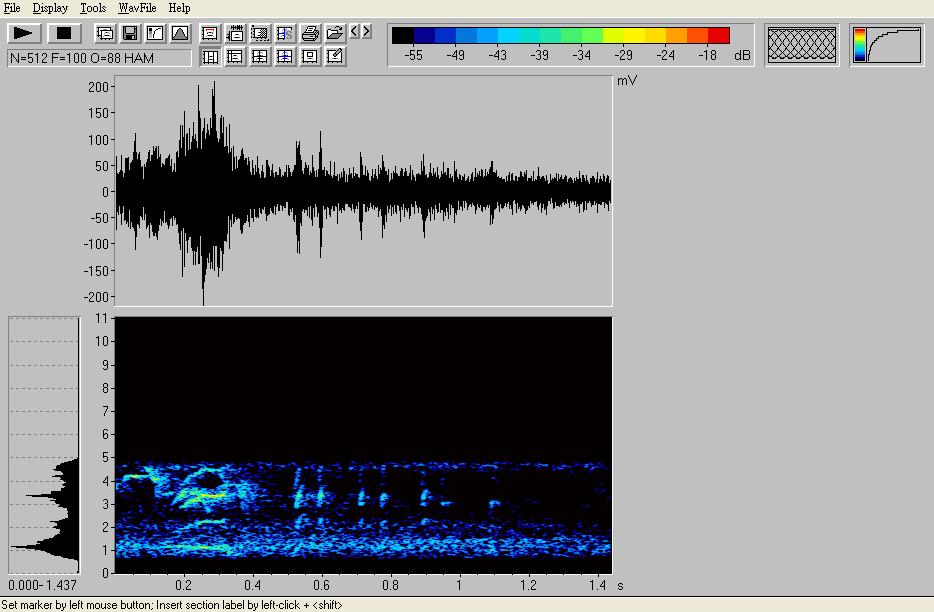
Task: Click the printer icon
Action: (x=310, y=33)
